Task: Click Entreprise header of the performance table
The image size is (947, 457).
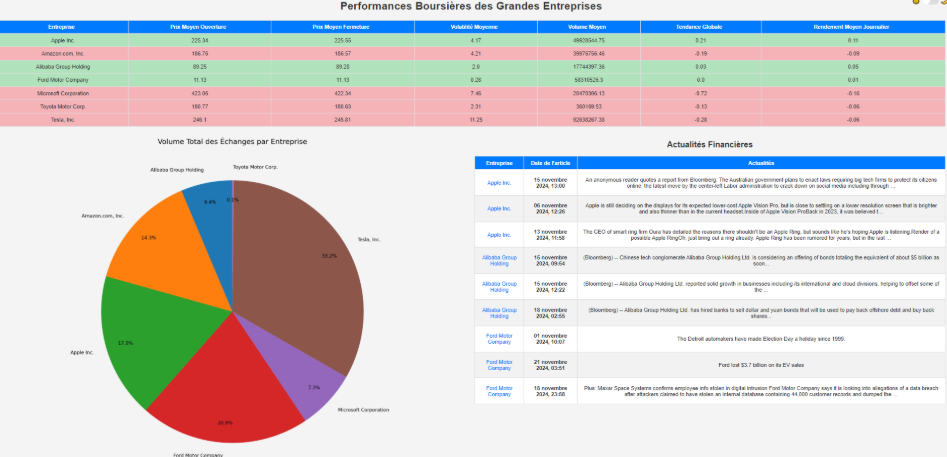Action: tap(64, 27)
